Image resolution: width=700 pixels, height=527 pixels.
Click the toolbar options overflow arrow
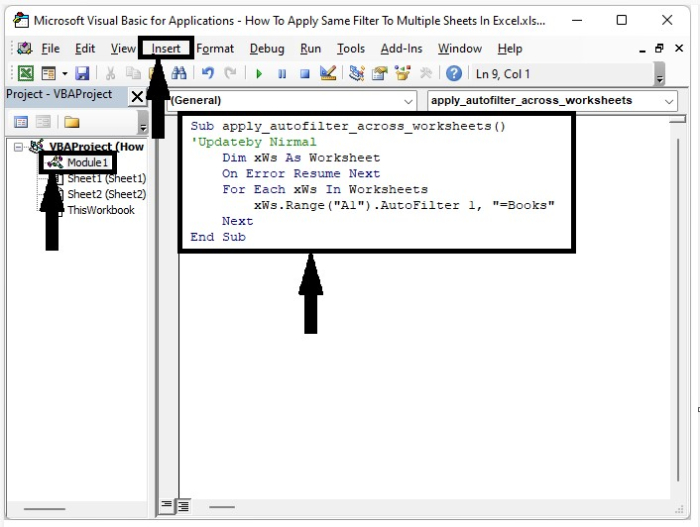(660, 74)
